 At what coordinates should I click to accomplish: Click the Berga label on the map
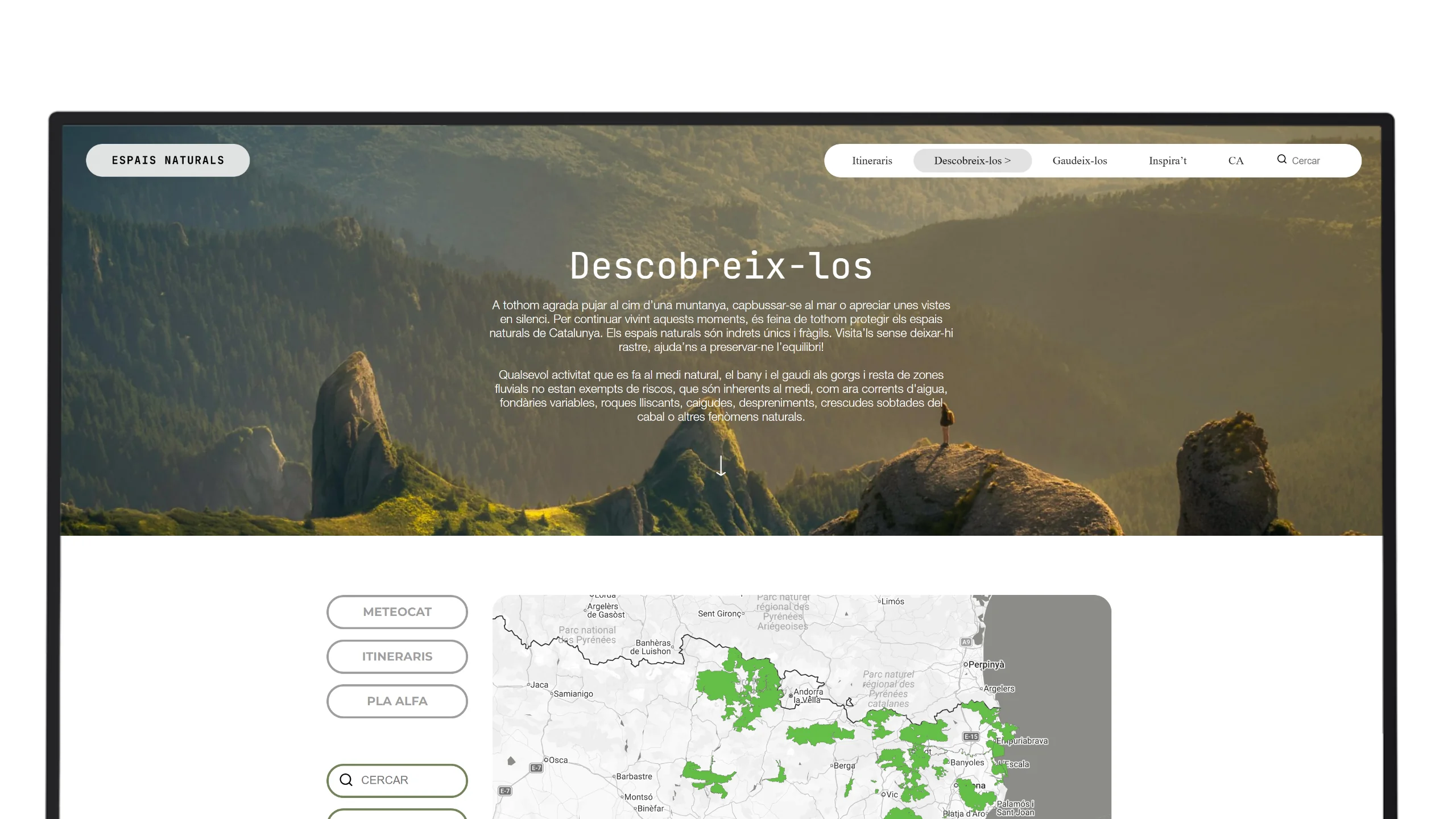(845, 766)
